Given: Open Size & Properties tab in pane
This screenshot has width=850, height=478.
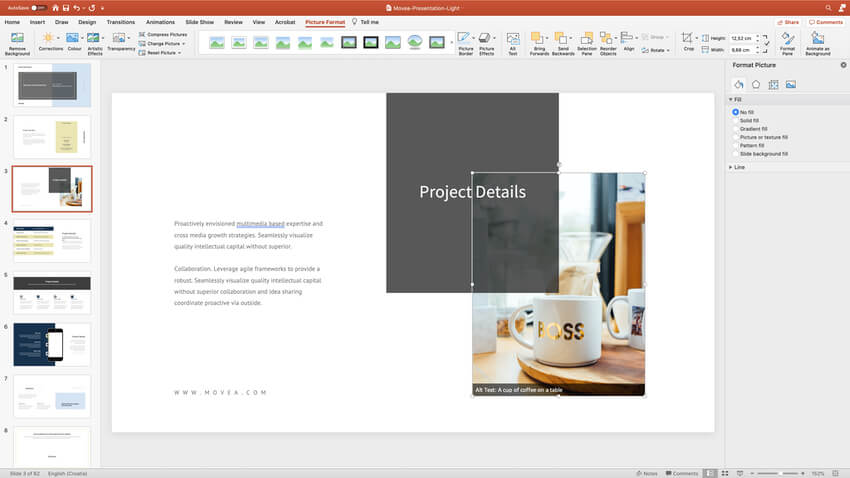Looking at the screenshot, I should (773, 84).
